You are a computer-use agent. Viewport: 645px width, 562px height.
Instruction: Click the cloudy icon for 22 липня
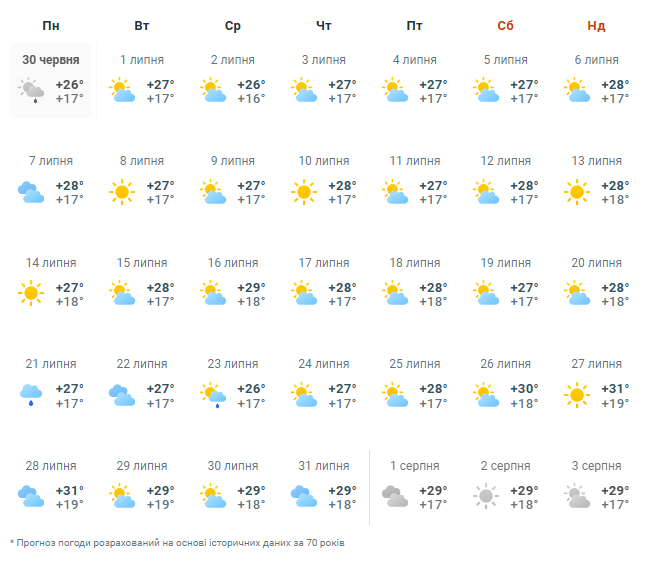(123, 395)
